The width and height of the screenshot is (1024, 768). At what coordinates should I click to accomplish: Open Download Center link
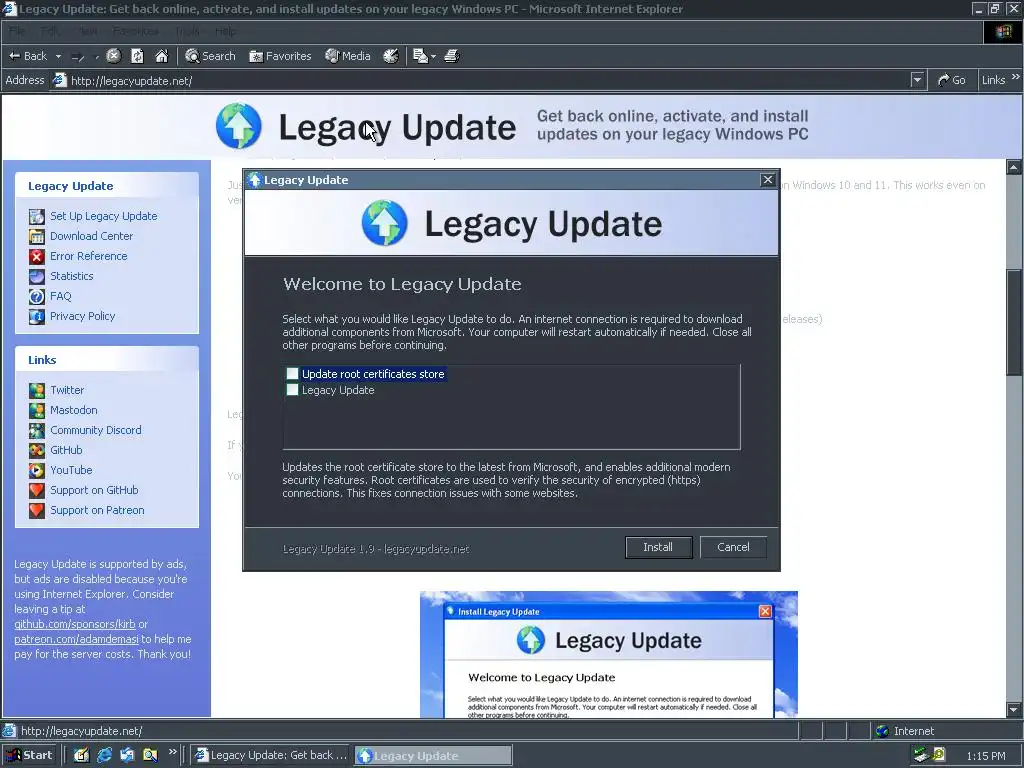(91, 236)
